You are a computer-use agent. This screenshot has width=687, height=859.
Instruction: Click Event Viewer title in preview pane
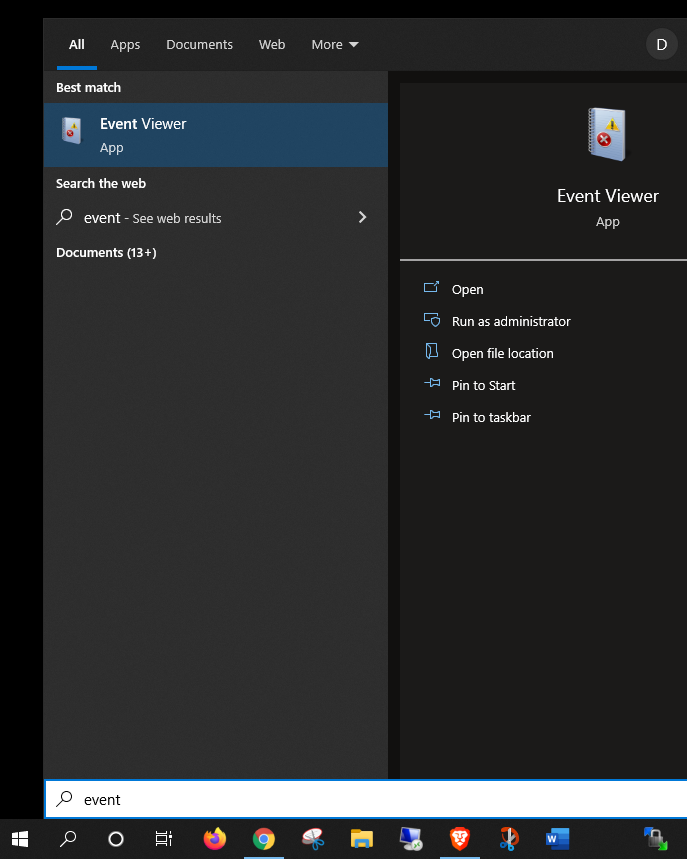(x=608, y=196)
